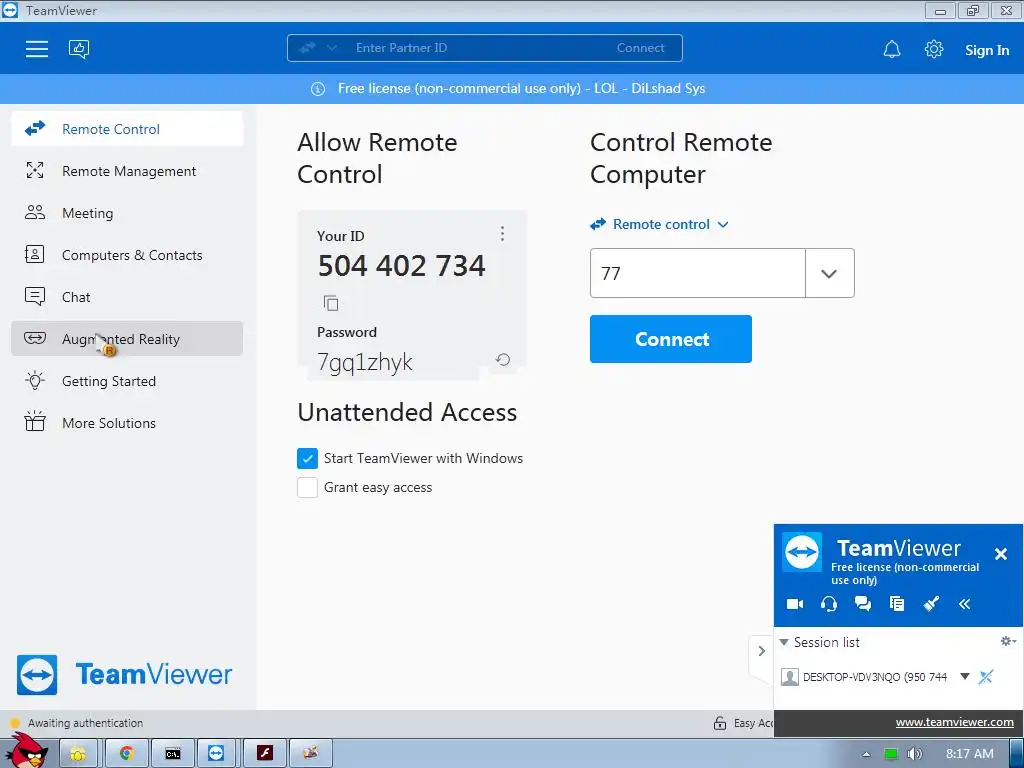Open Remote Management section

[x=127, y=171]
